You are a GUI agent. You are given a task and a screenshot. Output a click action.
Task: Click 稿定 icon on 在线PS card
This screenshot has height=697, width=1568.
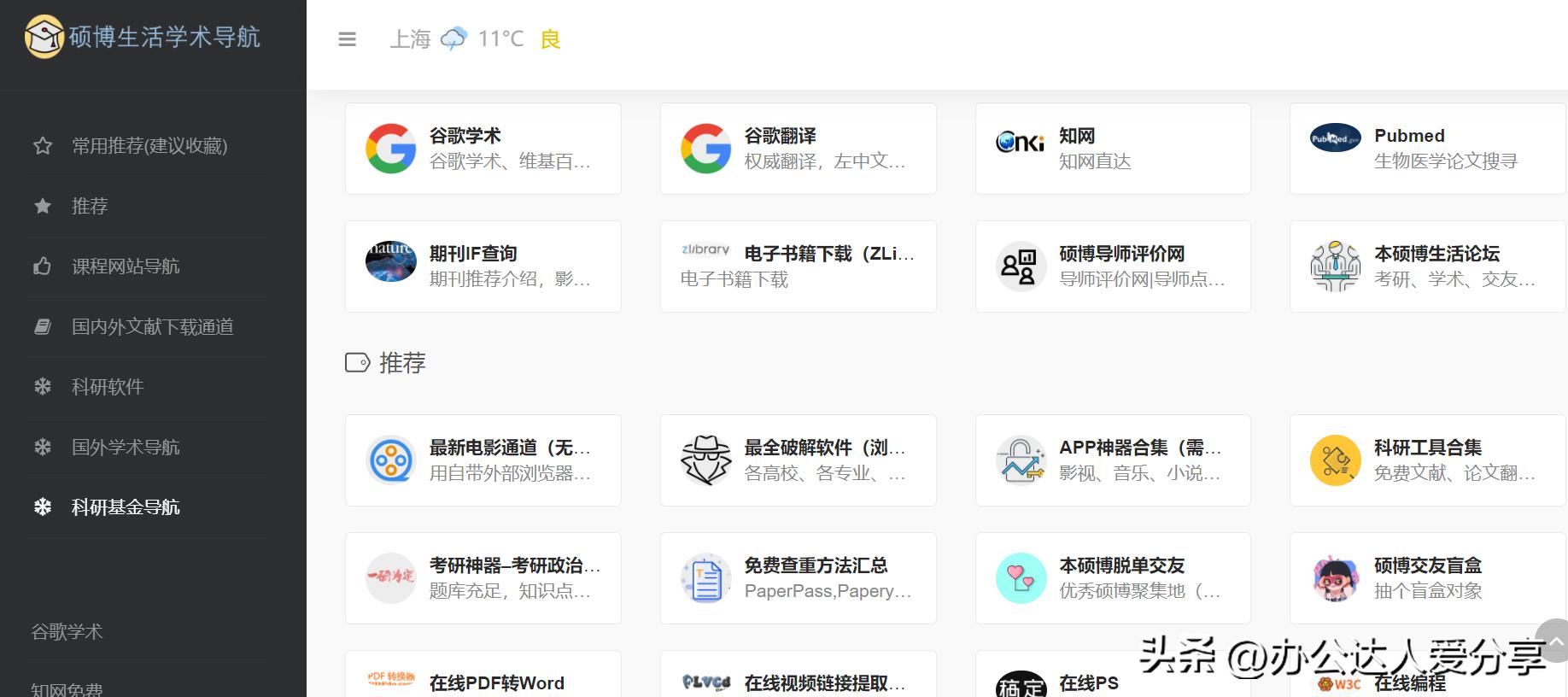click(x=1021, y=684)
